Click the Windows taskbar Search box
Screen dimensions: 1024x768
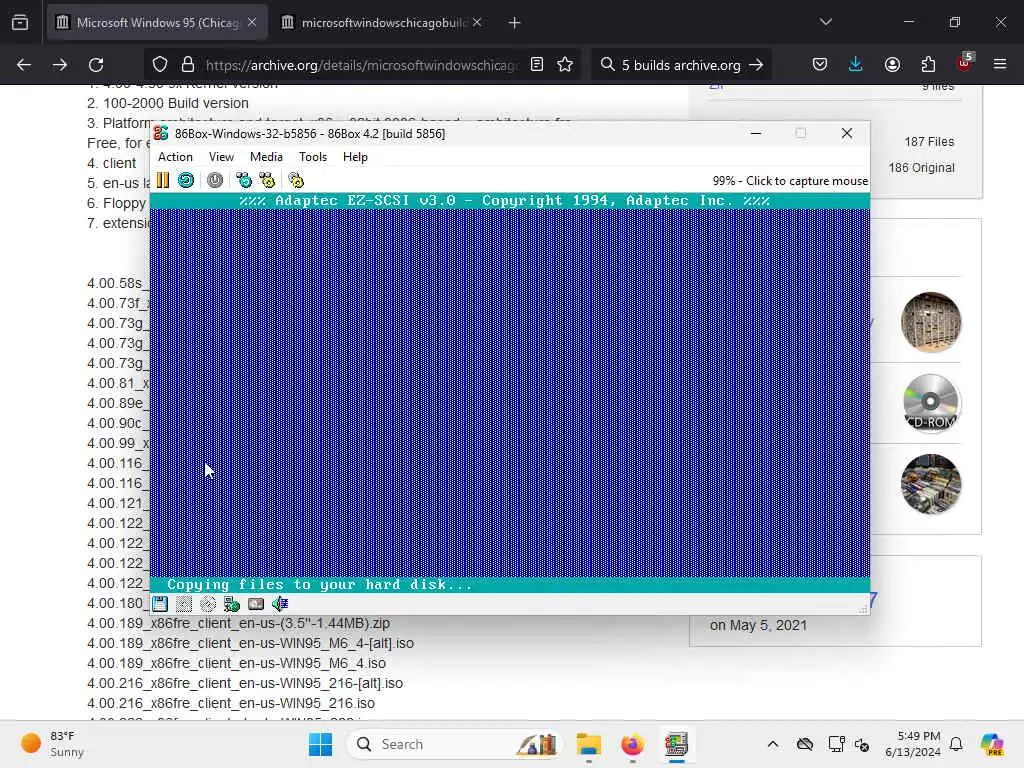pos(455,744)
